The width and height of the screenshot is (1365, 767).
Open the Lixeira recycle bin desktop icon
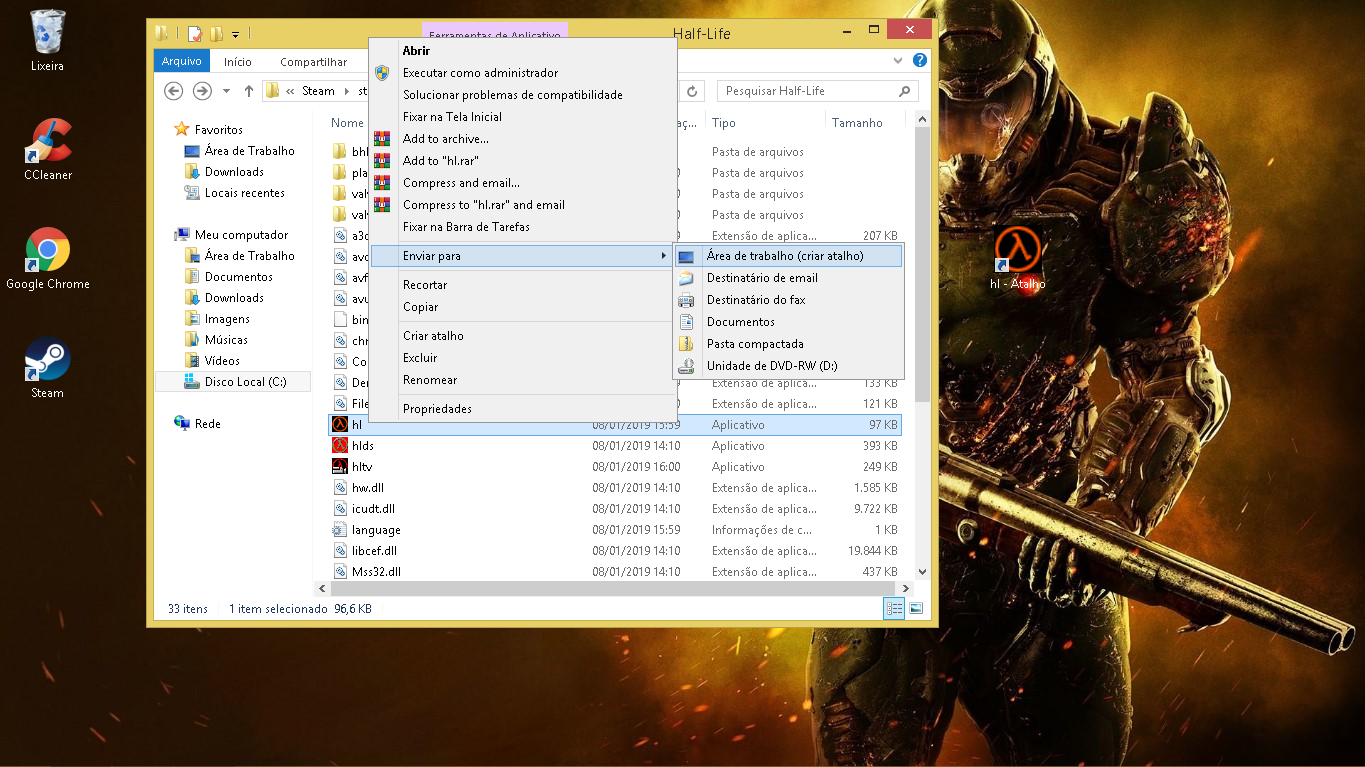47,41
